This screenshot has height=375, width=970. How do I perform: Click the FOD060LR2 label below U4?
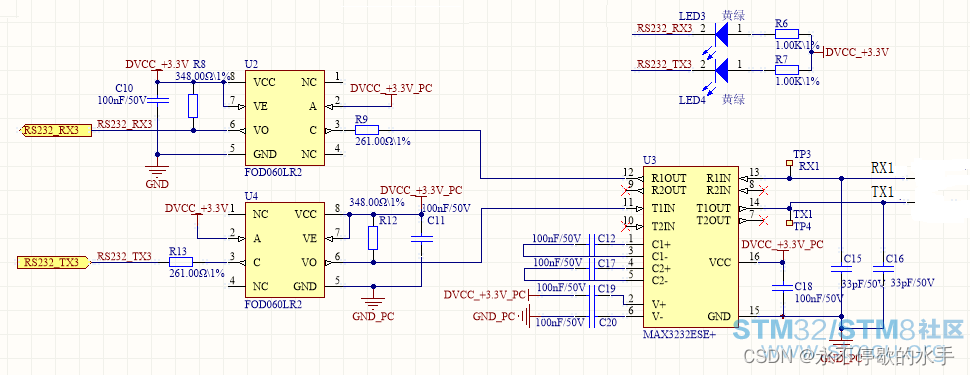pyautogui.click(x=273, y=304)
